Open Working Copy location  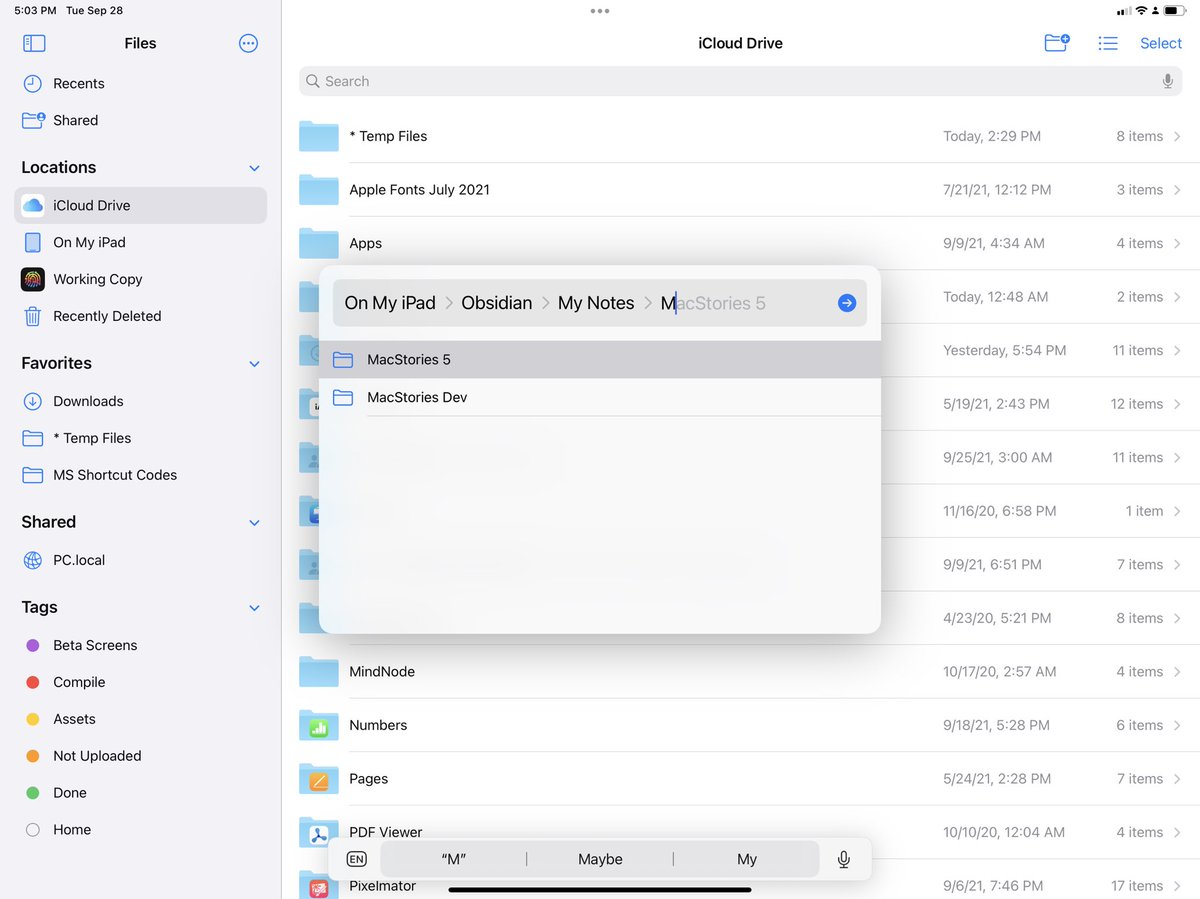140,279
